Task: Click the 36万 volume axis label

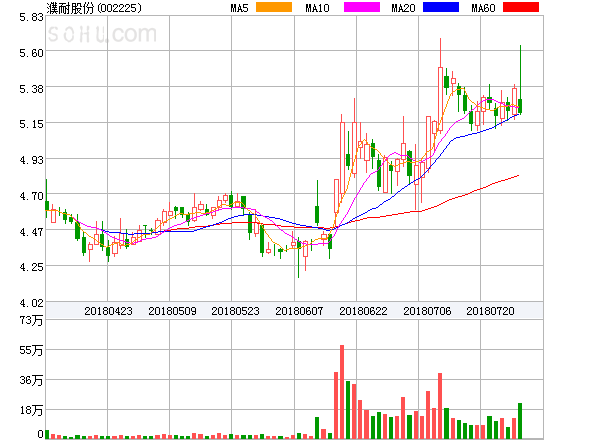Action: click(x=31, y=380)
